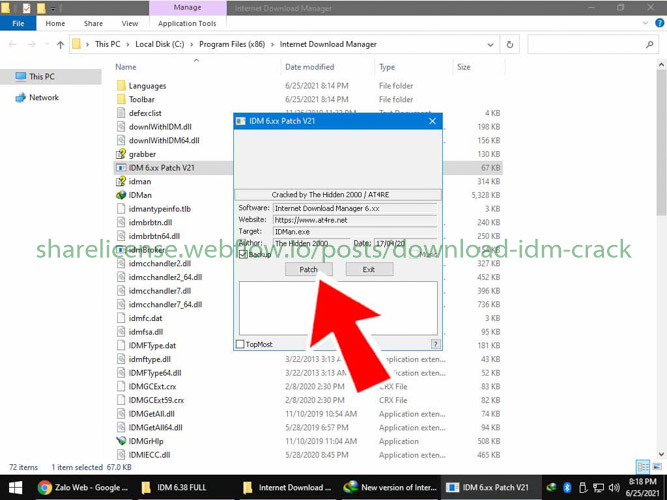The height and width of the screenshot is (500, 667).
Task: Select idmbrbtn.dll file icon
Action: pos(121,222)
